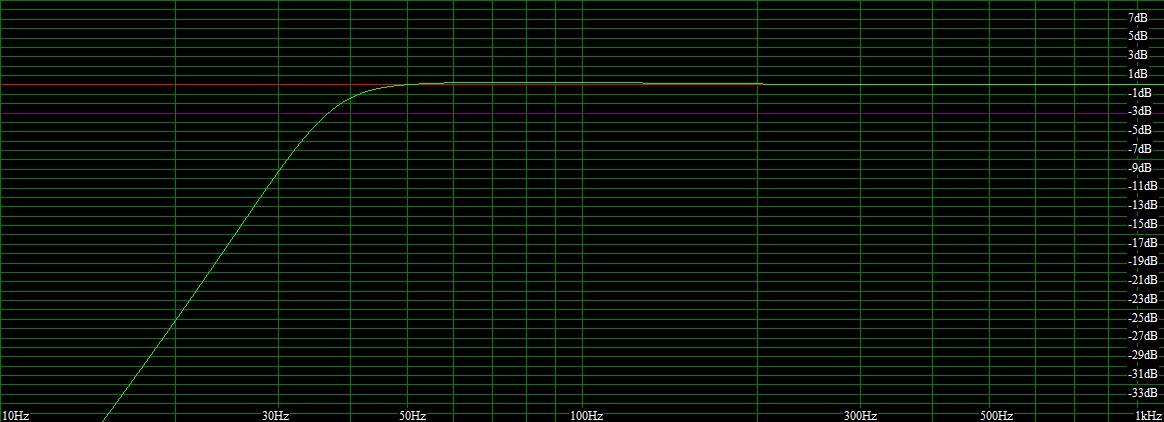This screenshot has height=422, width=1164.
Task: Click the -29dB axis label
Action: coord(1141,355)
